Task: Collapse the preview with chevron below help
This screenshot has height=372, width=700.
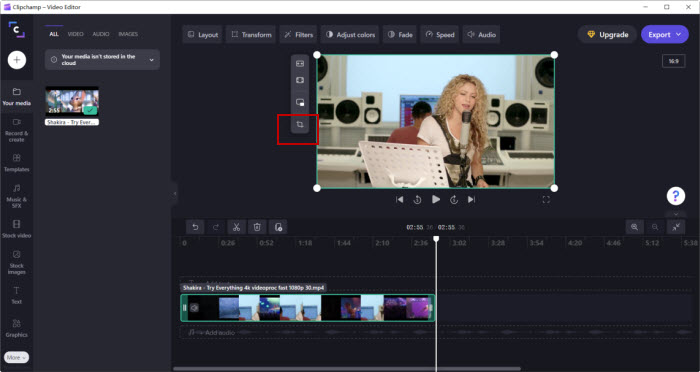Action: (x=676, y=214)
